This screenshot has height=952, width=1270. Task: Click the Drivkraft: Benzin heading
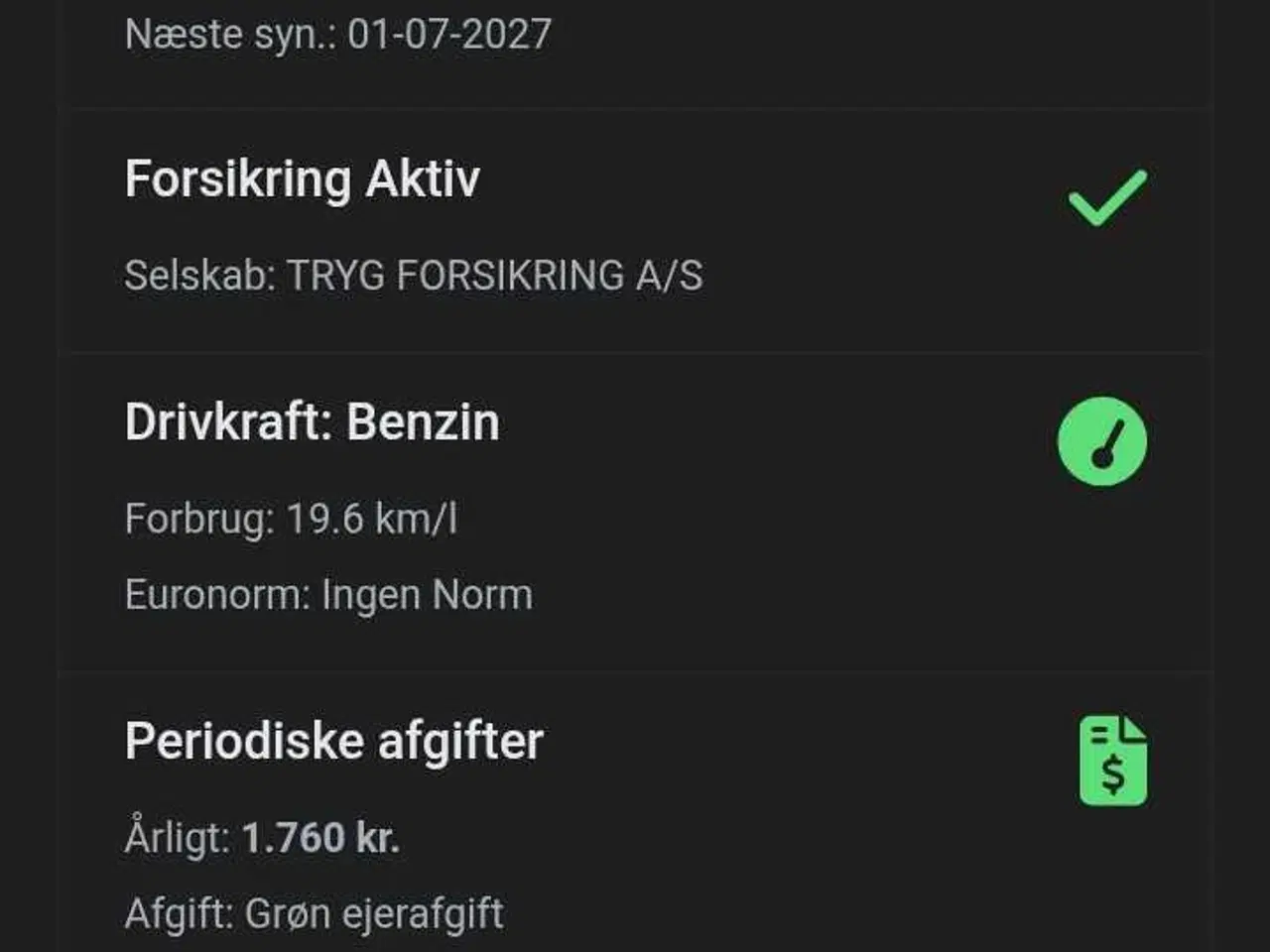pyautogui.click(x=312, y=422)
